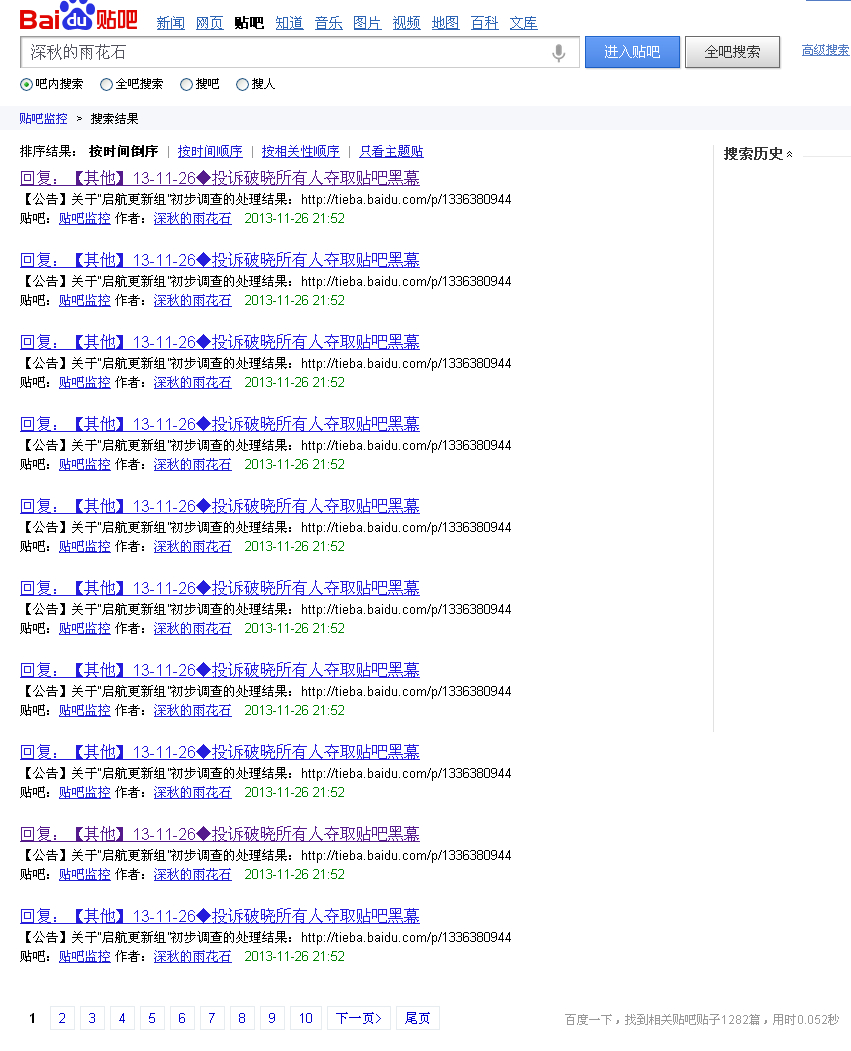Click the 搜索历史 heading
The image size is (851, 1051).
(753, 154)
